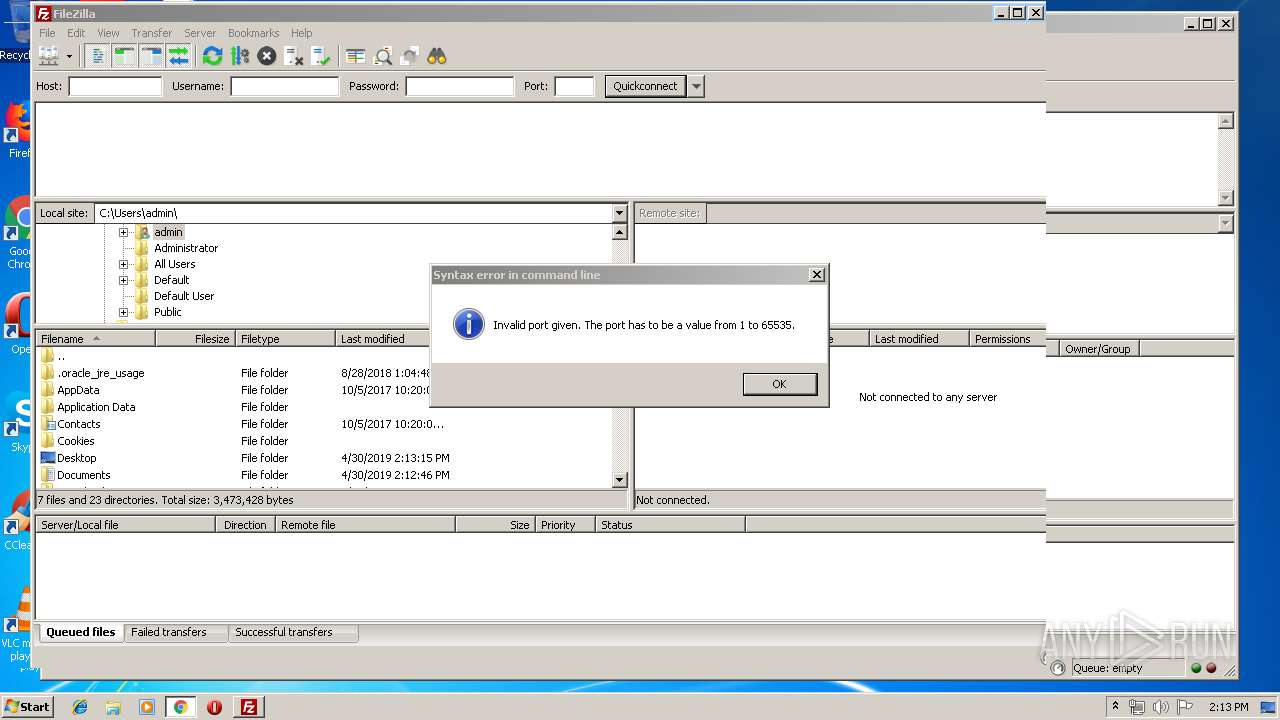Open the Quickconnect history dropdown
The height and width of the screenshot is (720, 1280).
(x=697, y=86)
